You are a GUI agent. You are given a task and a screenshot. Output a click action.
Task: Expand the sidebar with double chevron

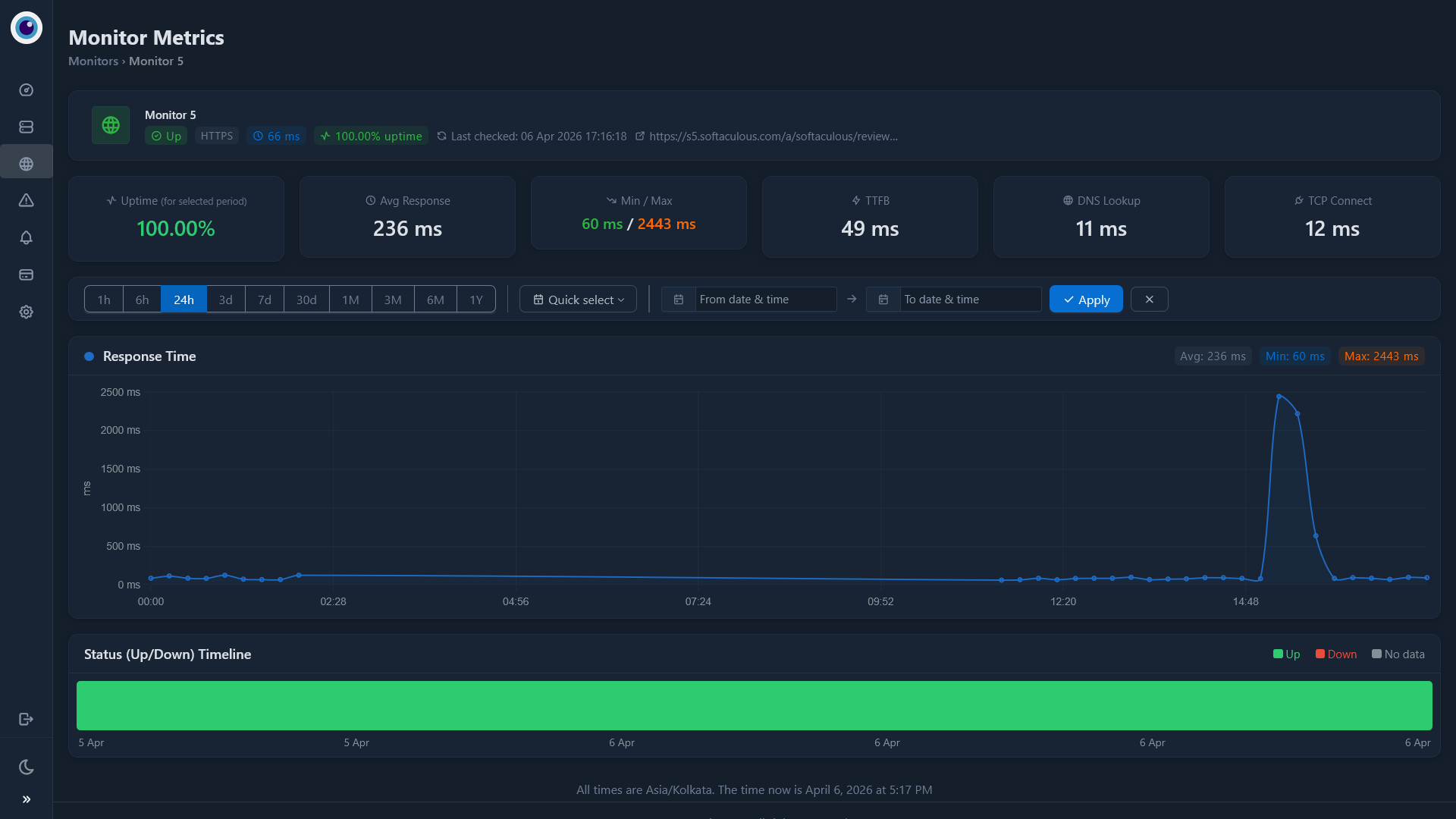26,799
